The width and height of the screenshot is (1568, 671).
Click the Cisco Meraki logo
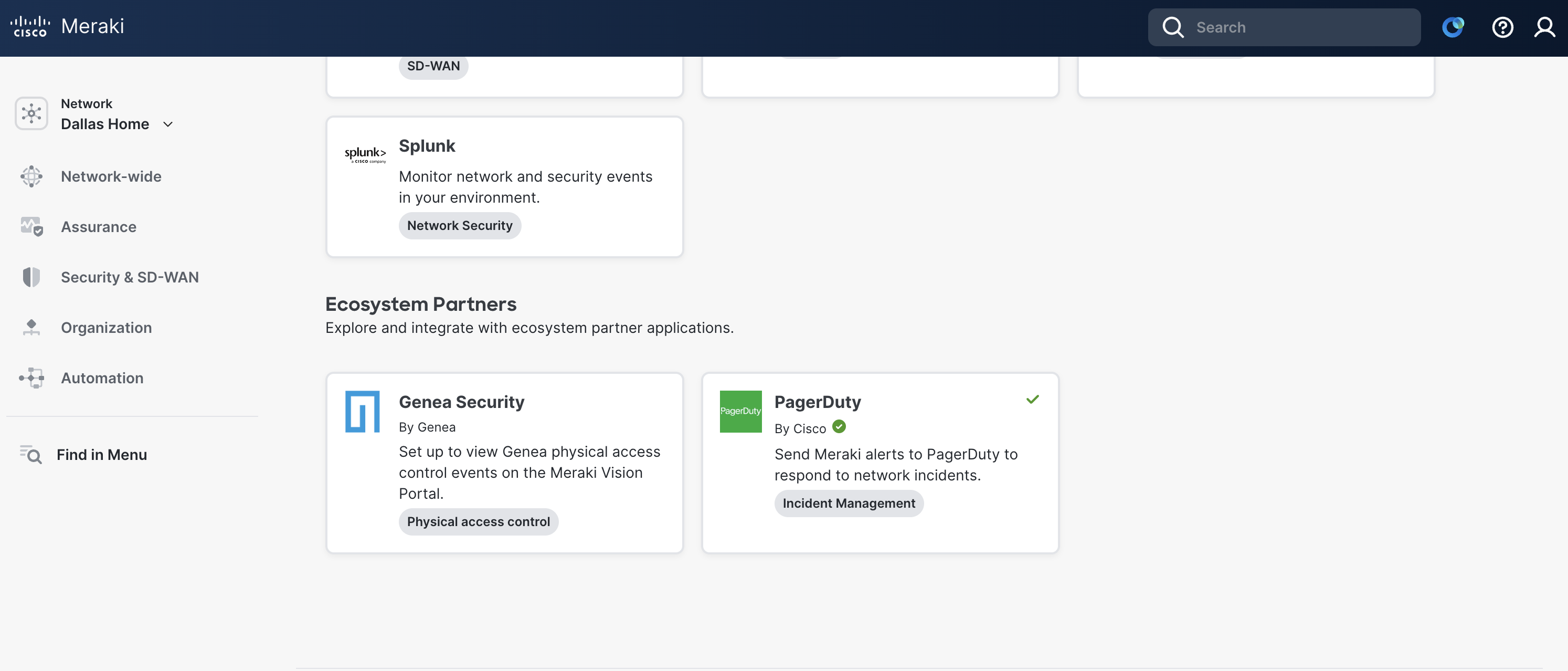tap(67, 26)
